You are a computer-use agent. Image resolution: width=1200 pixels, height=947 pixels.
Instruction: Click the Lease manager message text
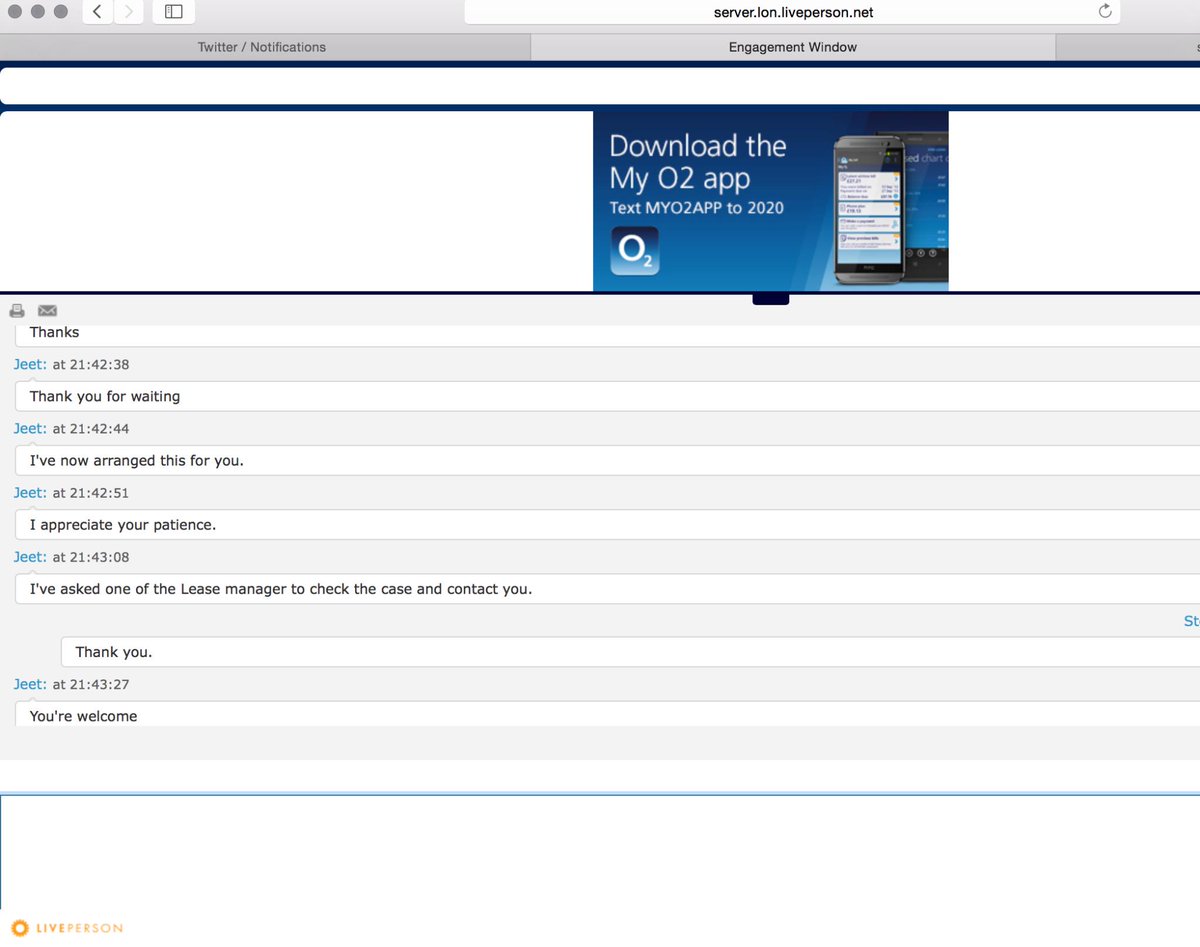(281, 589)
